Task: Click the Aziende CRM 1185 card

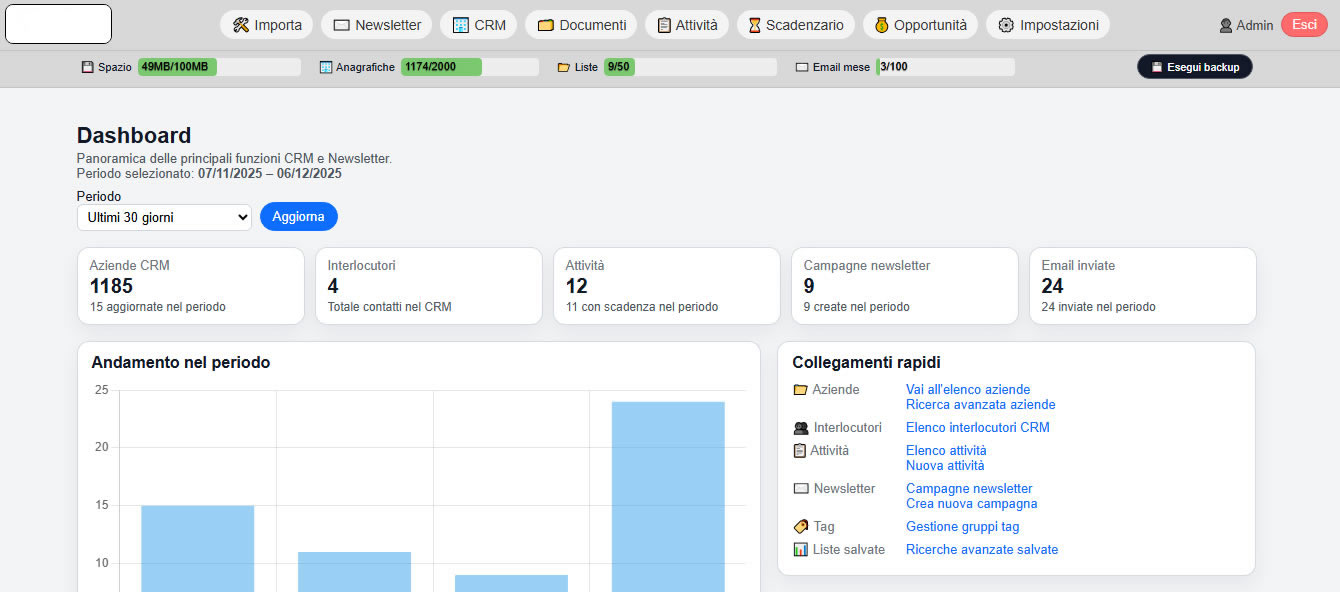Action: click(x=191, y=286)
